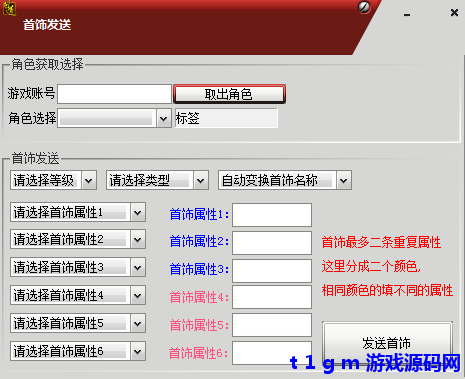Click the 首饰属性3 value input box
Image resolution: width=465 pixels, height=379 pixels.
tap(272, 271)
